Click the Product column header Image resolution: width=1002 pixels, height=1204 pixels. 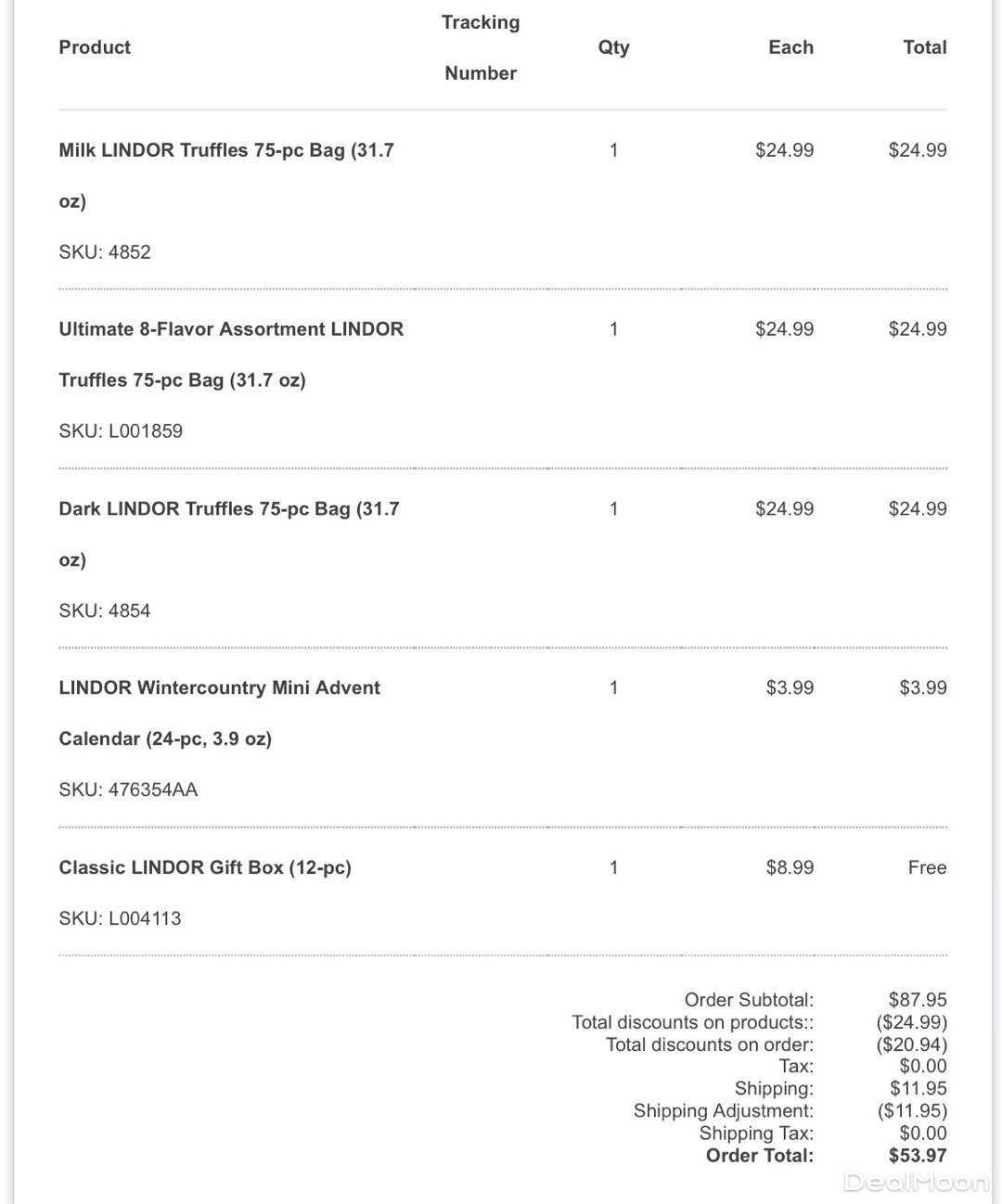click(x=95, y=47)
